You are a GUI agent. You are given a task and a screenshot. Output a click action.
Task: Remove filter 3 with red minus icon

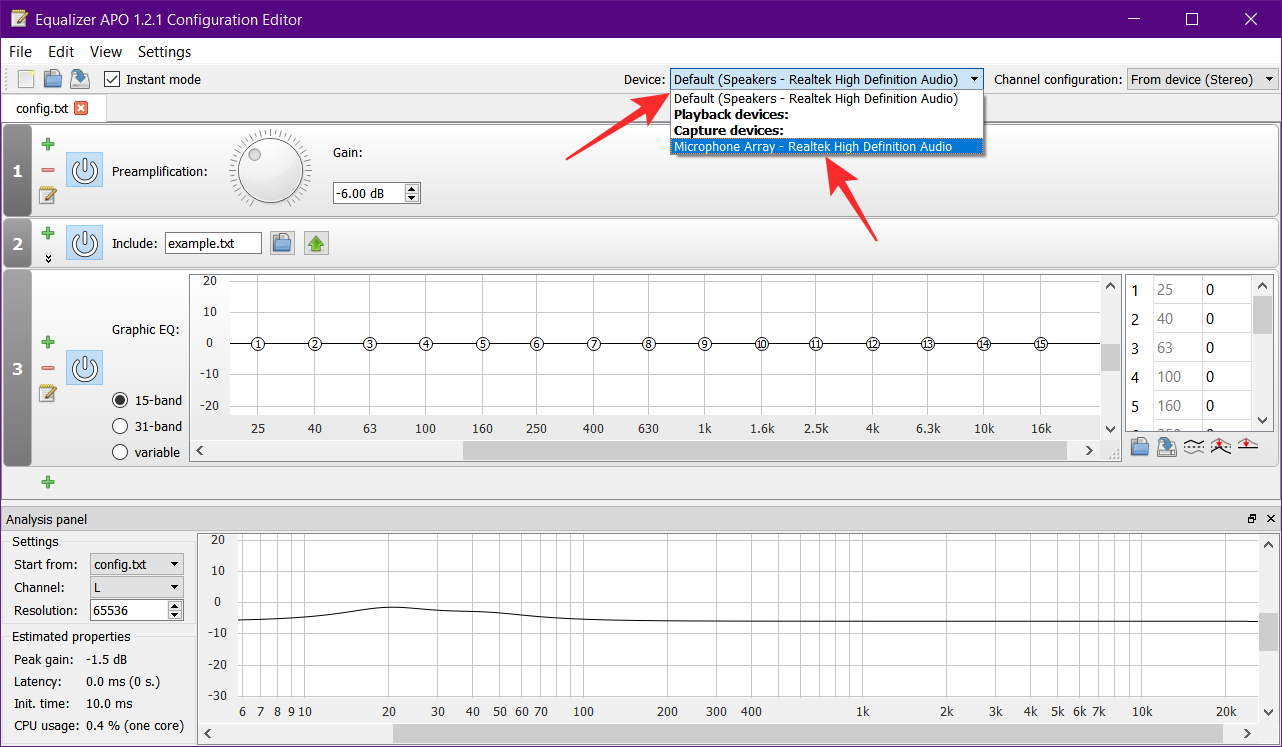(x=47, y=368)
